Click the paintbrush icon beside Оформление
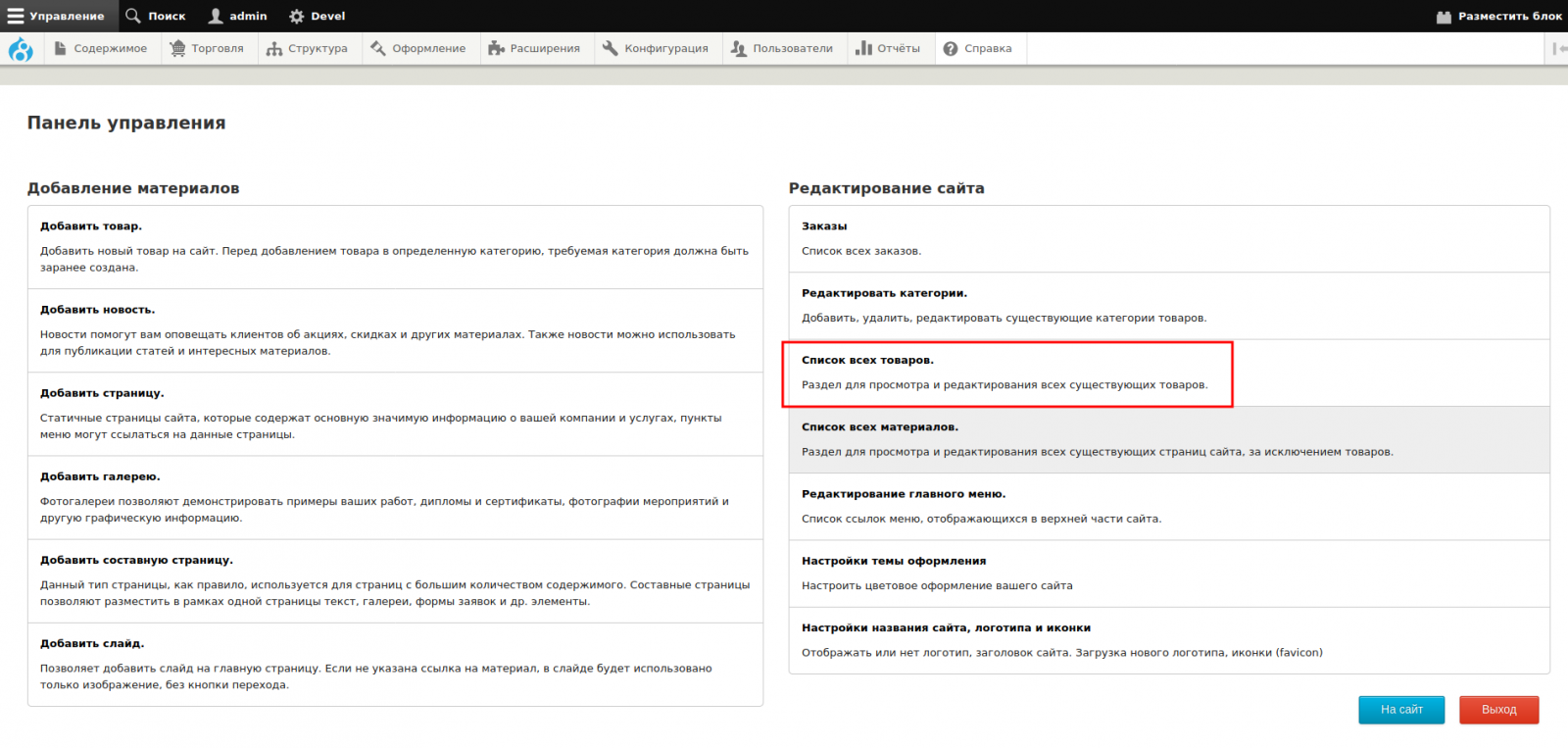 click(x=378, y=48)
